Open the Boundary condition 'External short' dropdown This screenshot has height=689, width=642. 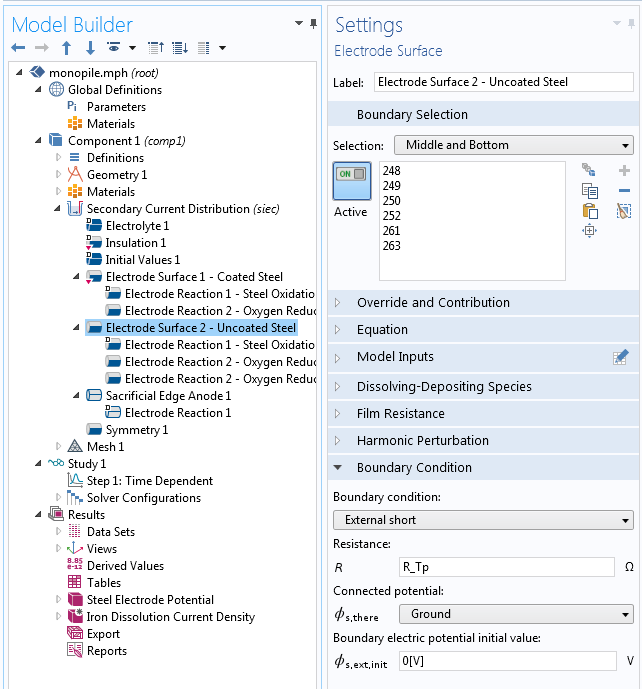pos(483,520)
